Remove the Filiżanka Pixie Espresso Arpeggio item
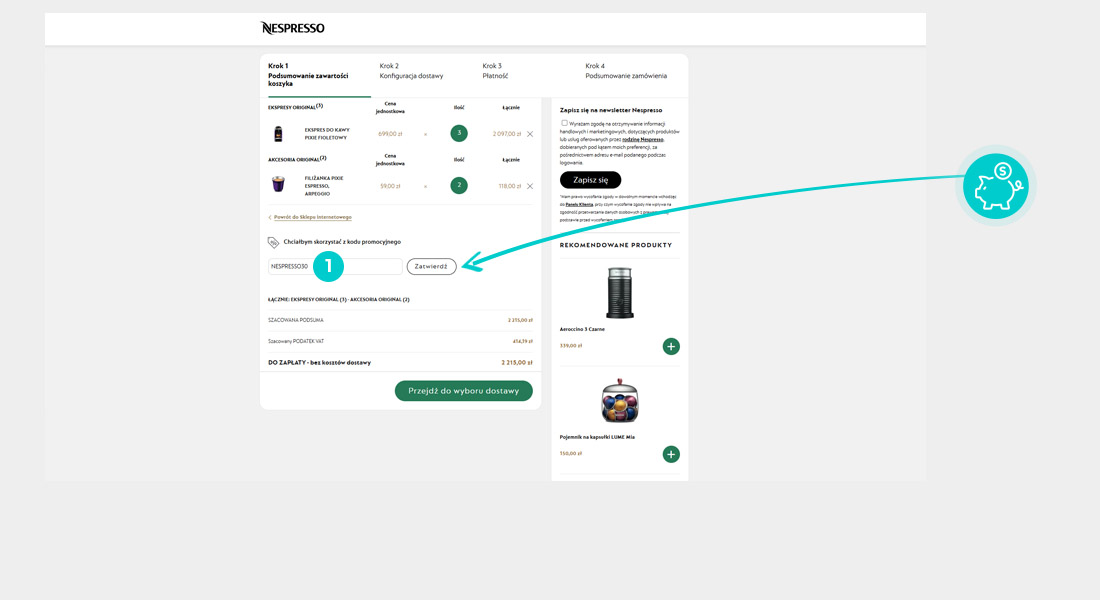1100x600 pixels. (530, 186)
